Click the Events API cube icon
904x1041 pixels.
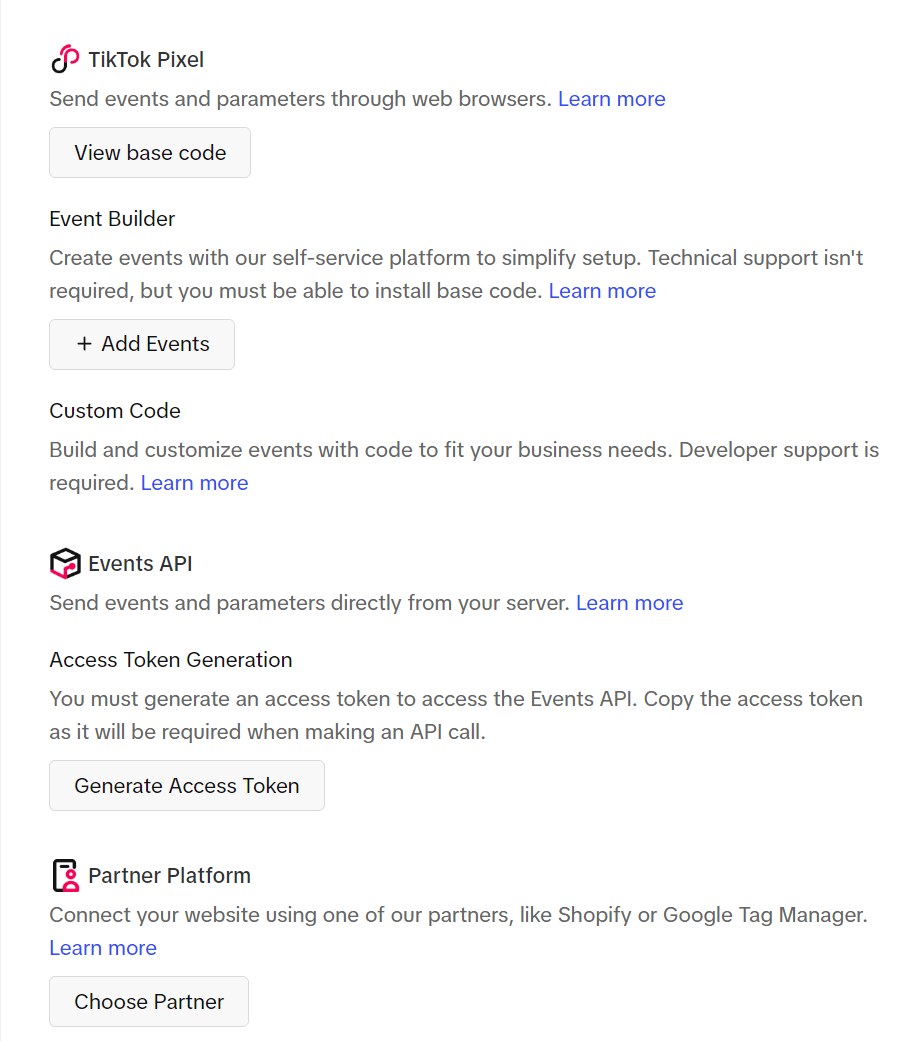point(65,564)
